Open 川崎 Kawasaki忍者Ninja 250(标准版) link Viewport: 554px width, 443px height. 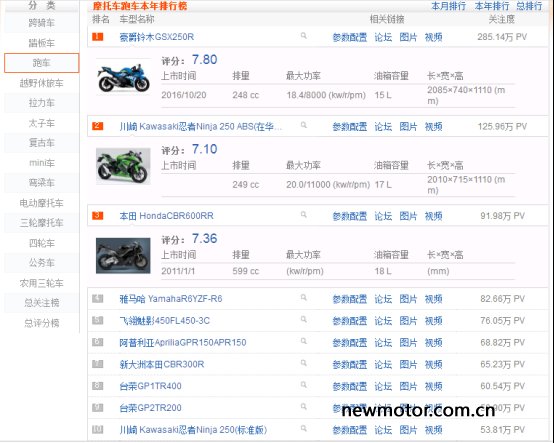tap(193, 430)
